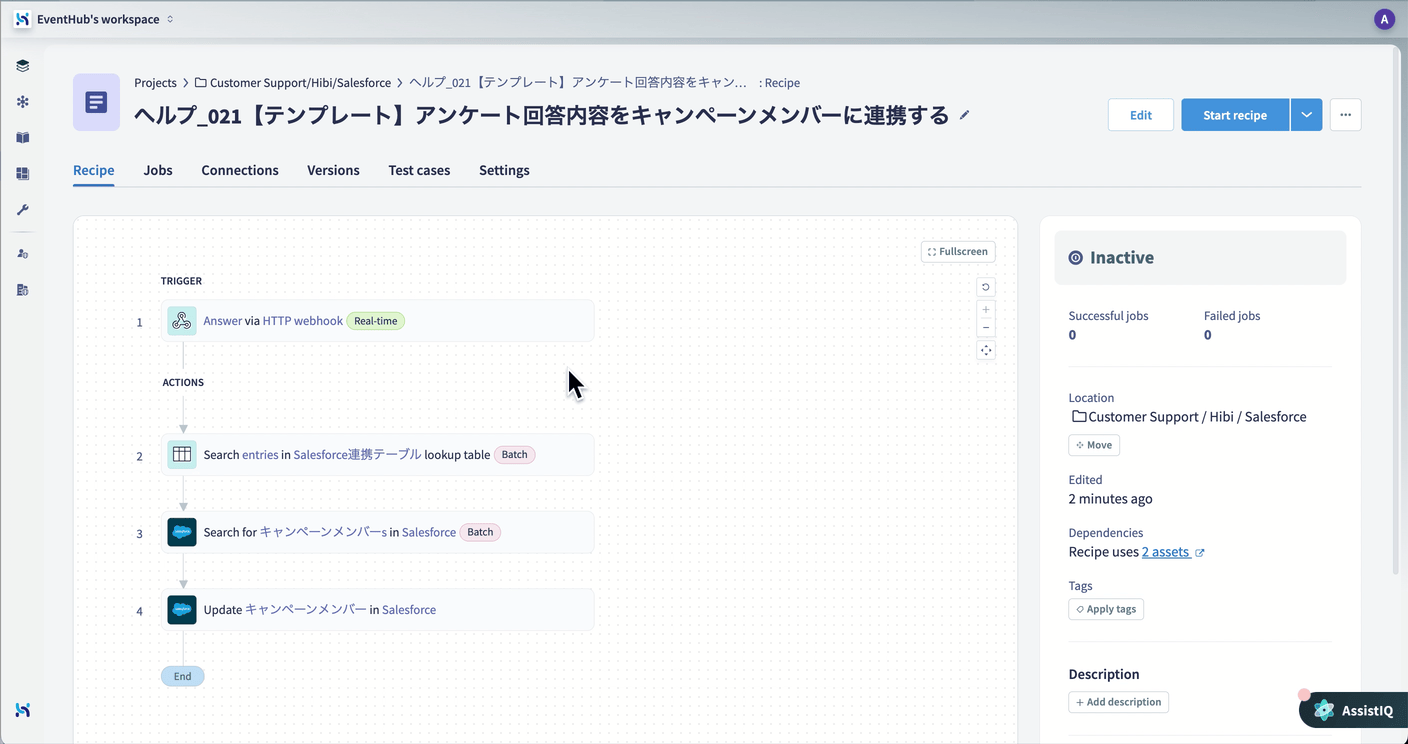Zoom in with the plus icon
The image size is (1408, 744).
pos(986,310)
